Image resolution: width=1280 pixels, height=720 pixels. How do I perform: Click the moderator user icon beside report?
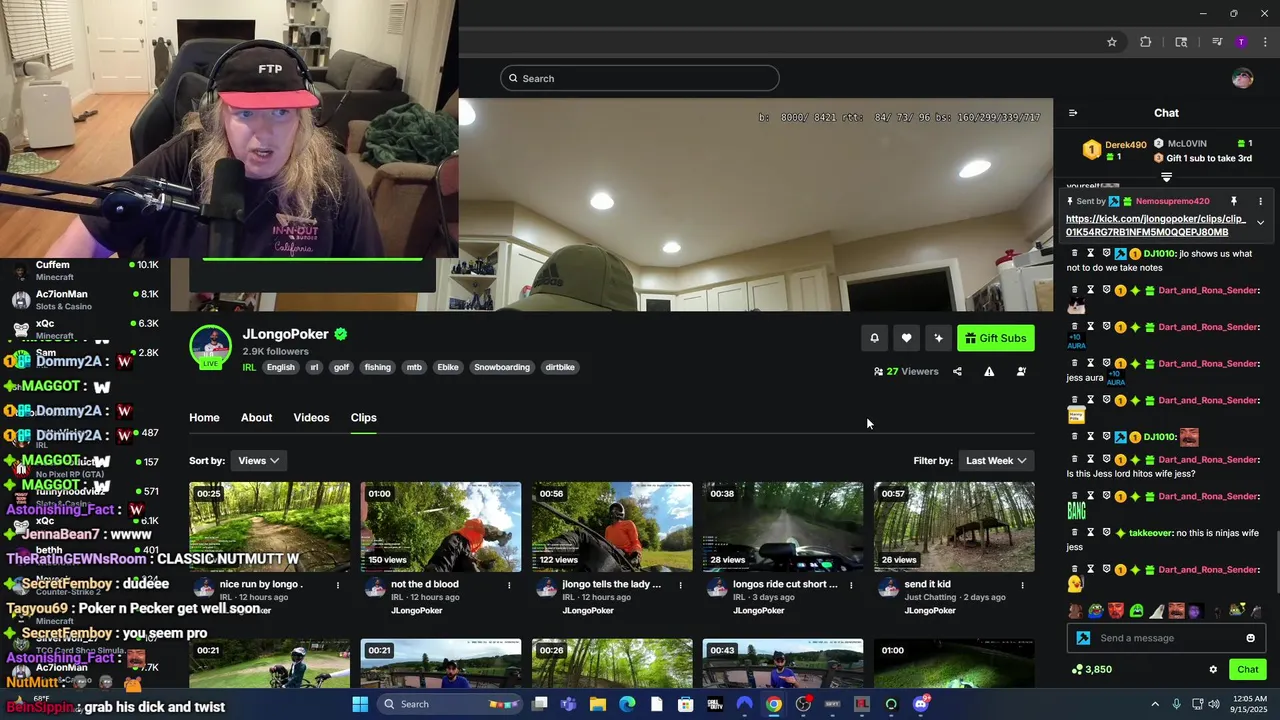tap(1021, 371)
